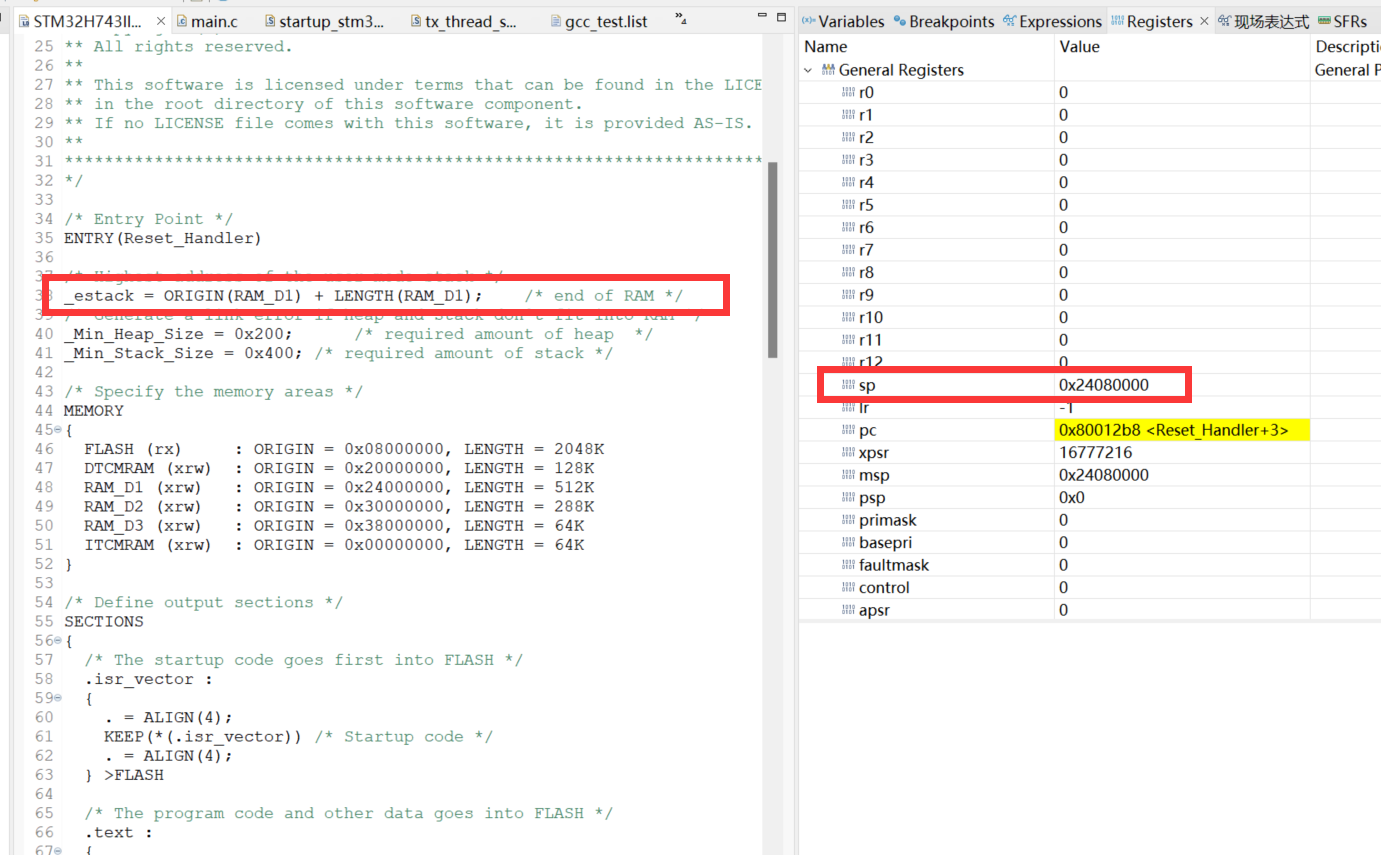Image resolution: width=1381 pixels, height=855 pixels.
Task: Click the psp register icon
Action: [x=848, y=498]
